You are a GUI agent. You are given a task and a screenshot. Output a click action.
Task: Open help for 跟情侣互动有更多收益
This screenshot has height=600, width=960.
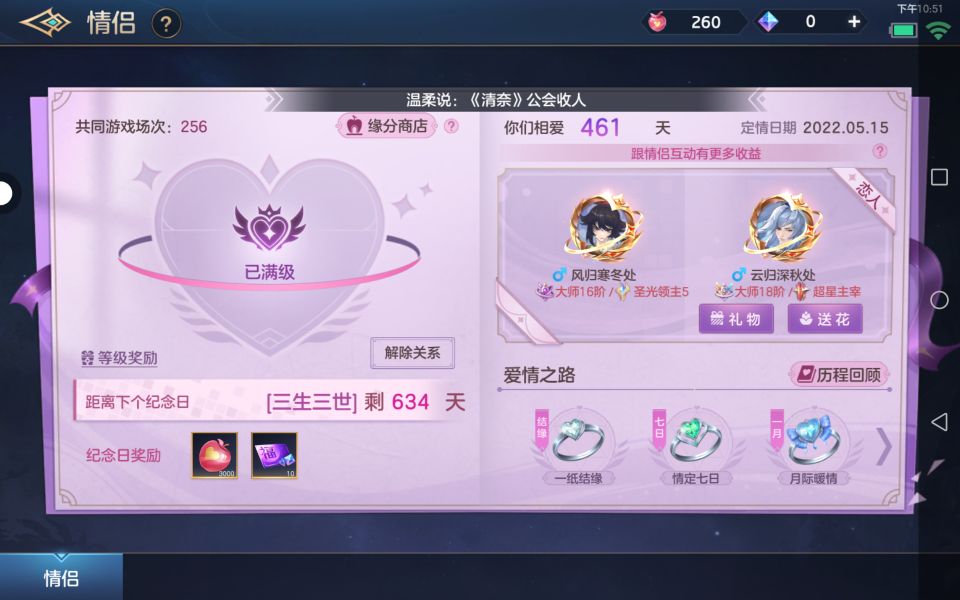coord(880,151)
